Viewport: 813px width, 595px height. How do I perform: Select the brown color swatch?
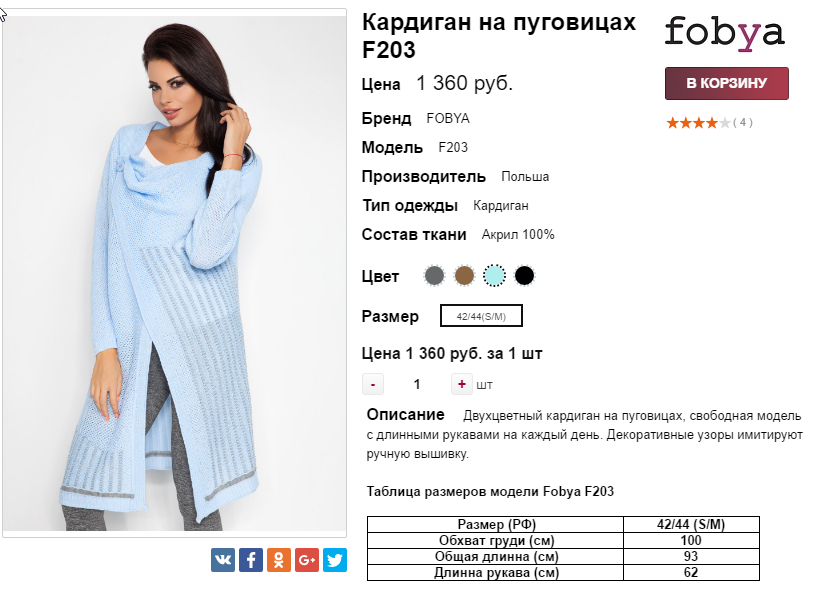tap(465, 276)
